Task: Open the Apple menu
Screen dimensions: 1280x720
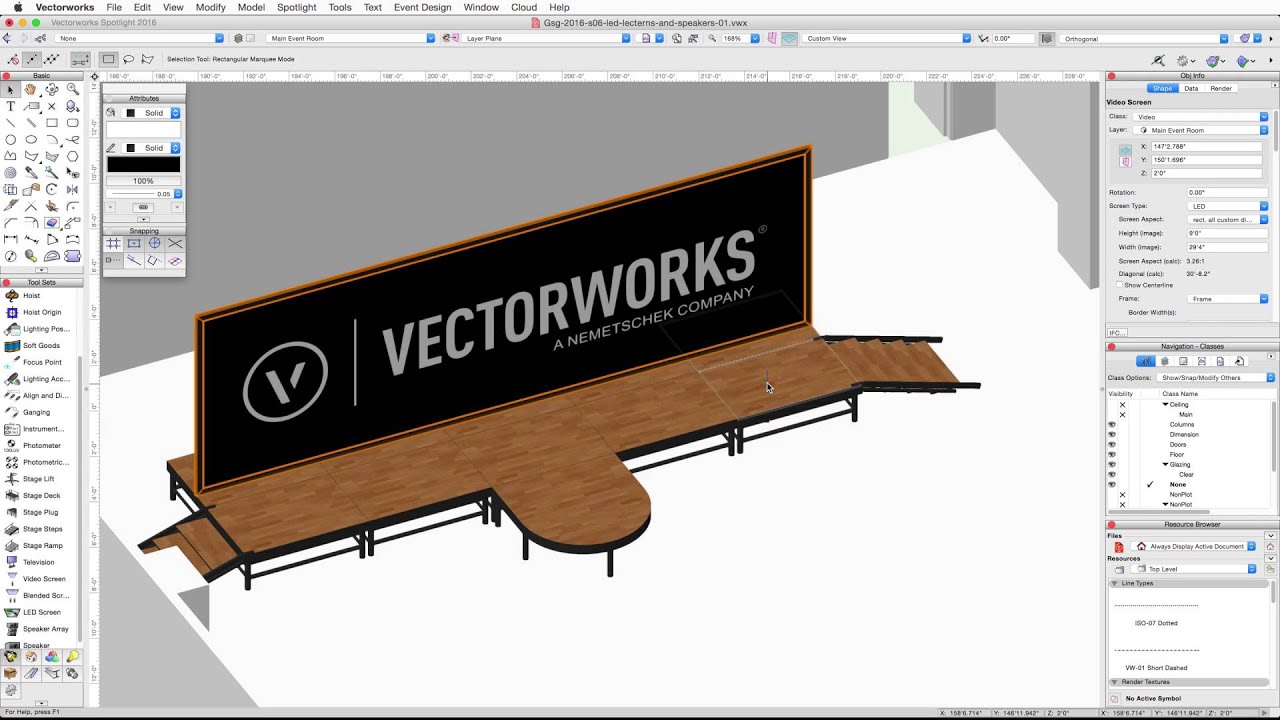Action: pyautogui.click(x=17, y=7)
